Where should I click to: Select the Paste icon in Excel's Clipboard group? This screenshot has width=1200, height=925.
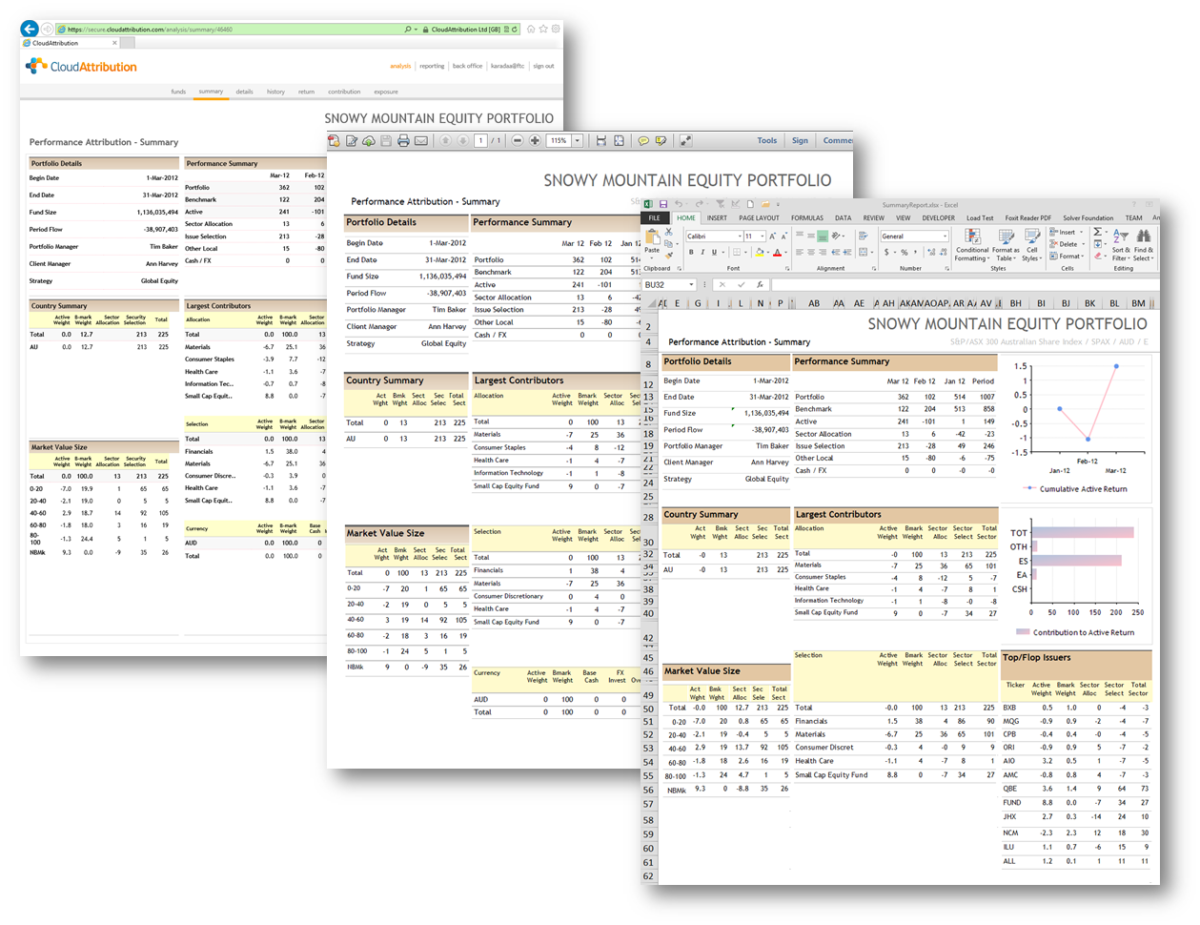[x=650, y=242]
